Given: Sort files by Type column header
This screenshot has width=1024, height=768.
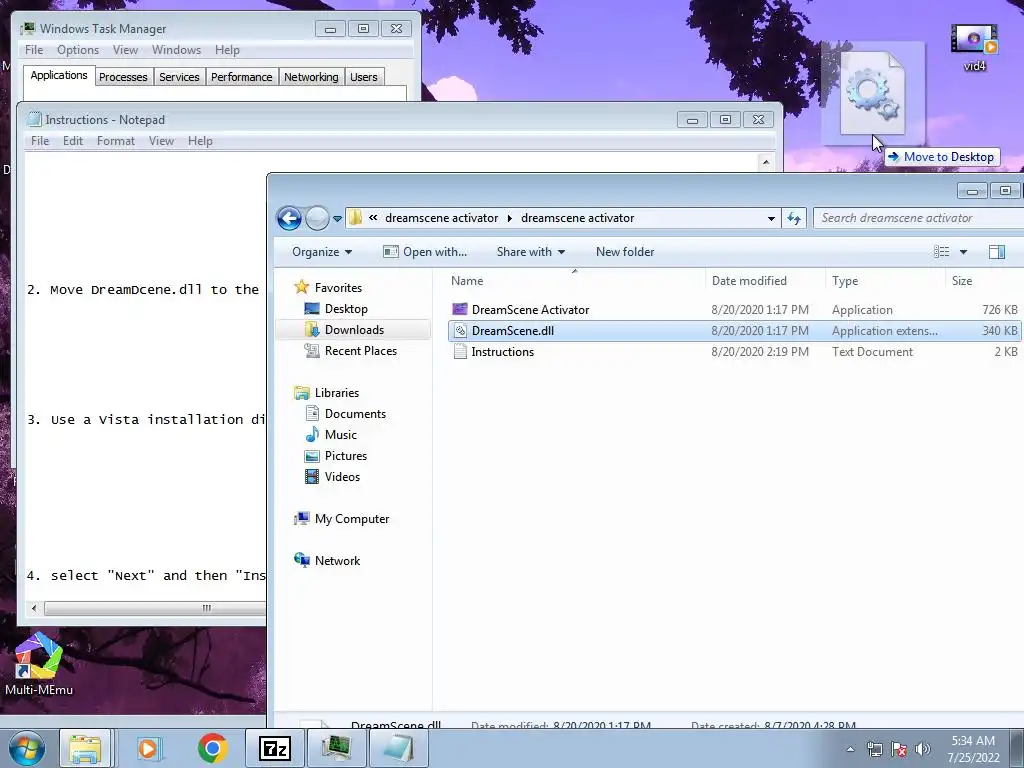Looking at the screenshot, I should pos(885,281).
